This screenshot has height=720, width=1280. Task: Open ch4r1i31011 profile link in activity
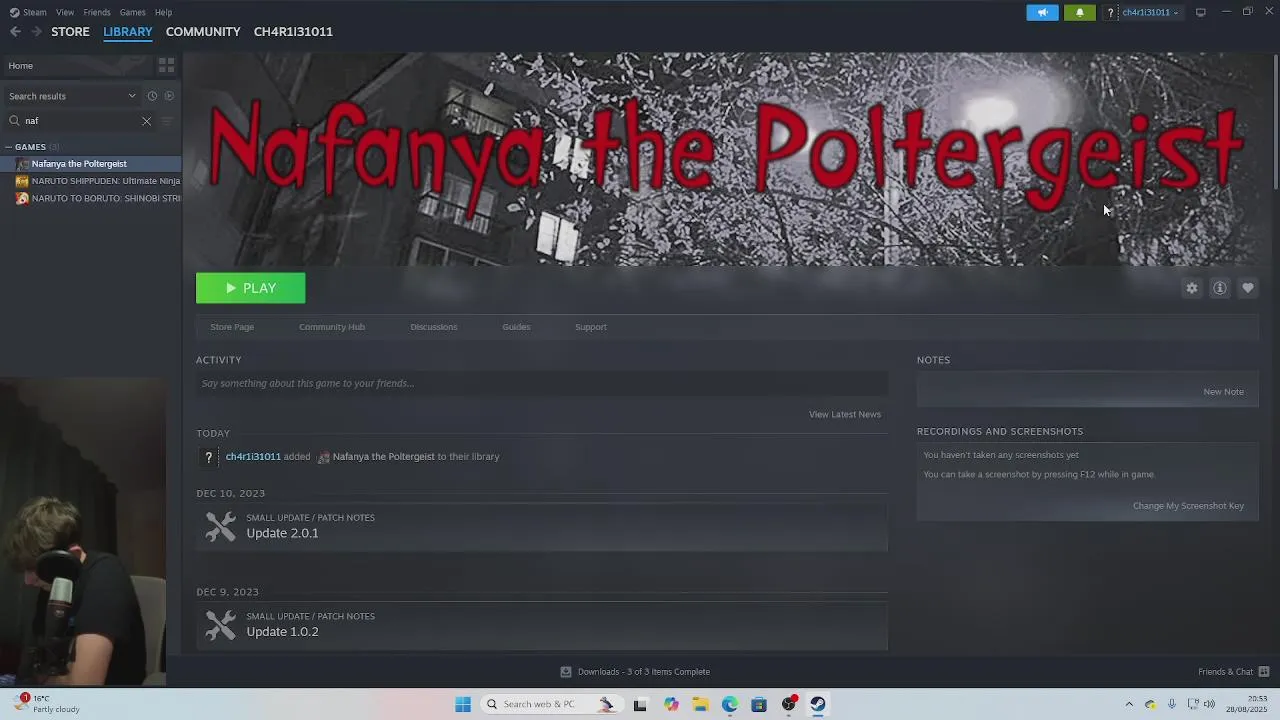[x=253, y=456]
